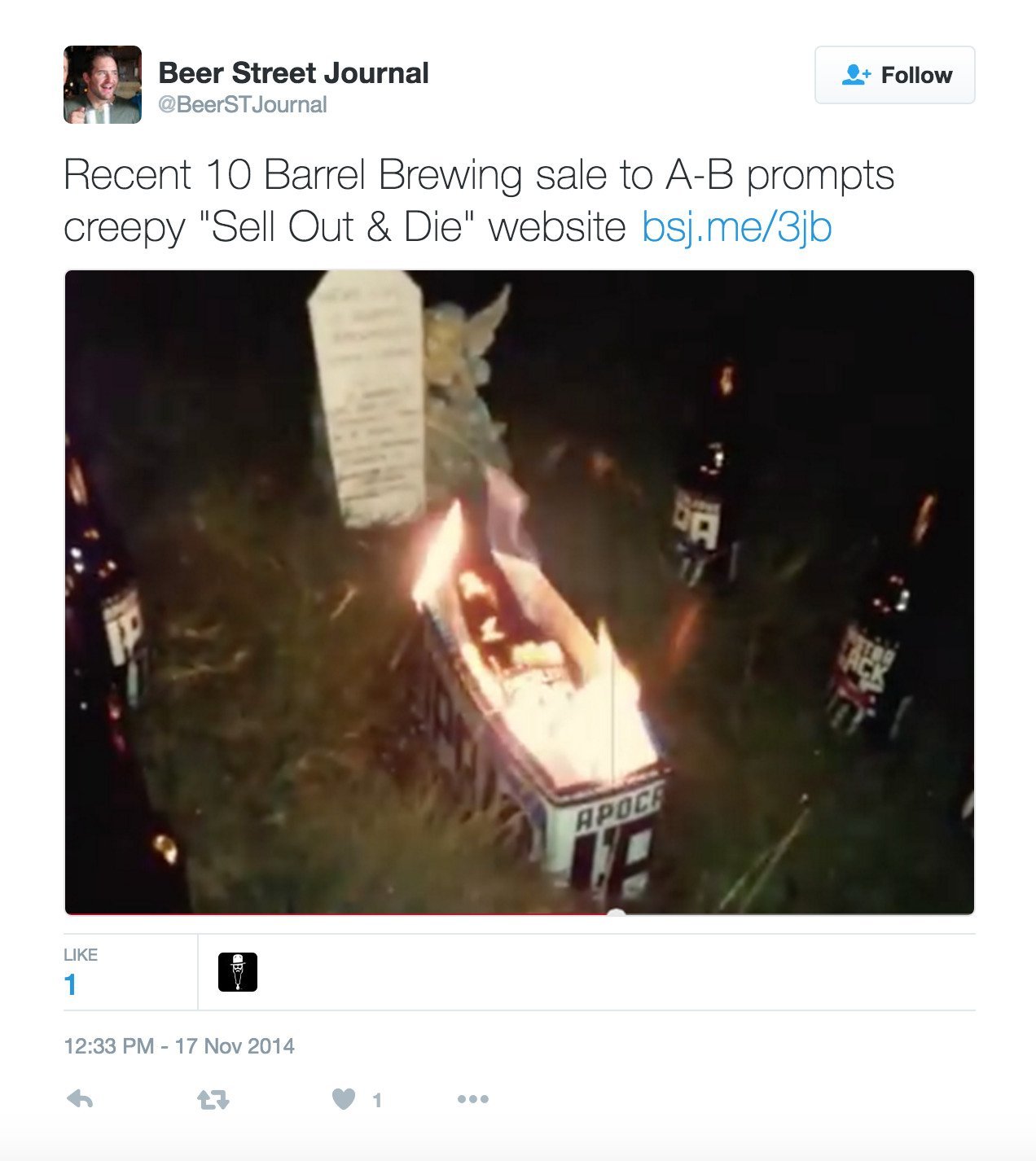Click the blue like count under LIKE
The image size is (1036, 1161).
tap(70, 985)
